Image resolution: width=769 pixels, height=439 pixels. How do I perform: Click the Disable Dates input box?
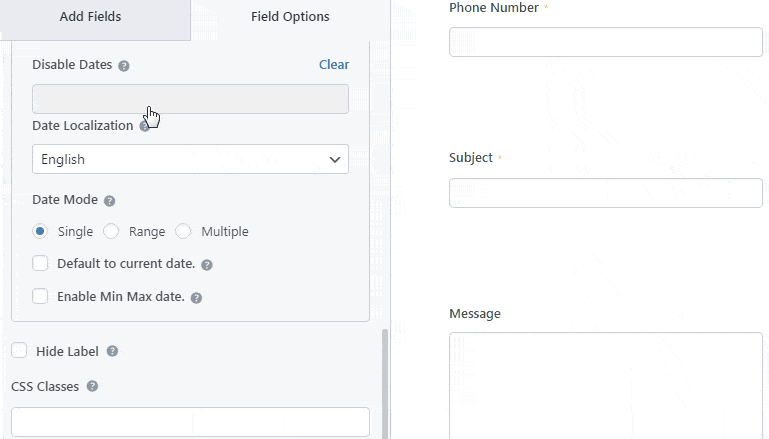point(190,99)
